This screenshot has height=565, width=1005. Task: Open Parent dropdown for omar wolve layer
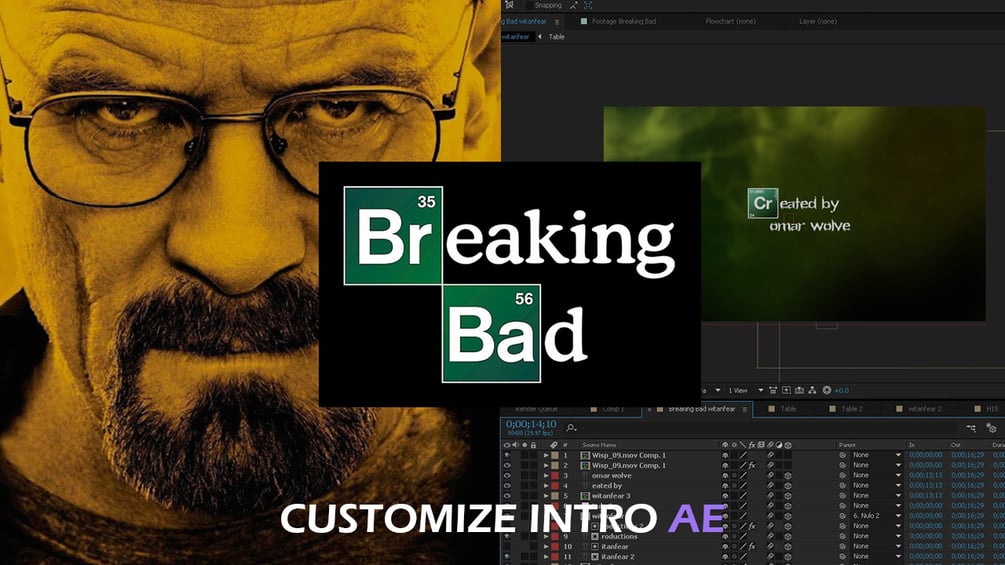pos(876,475)
